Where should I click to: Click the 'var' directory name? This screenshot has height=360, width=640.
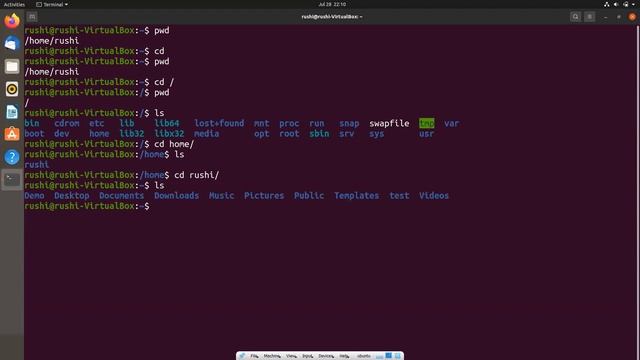point(452,123)
